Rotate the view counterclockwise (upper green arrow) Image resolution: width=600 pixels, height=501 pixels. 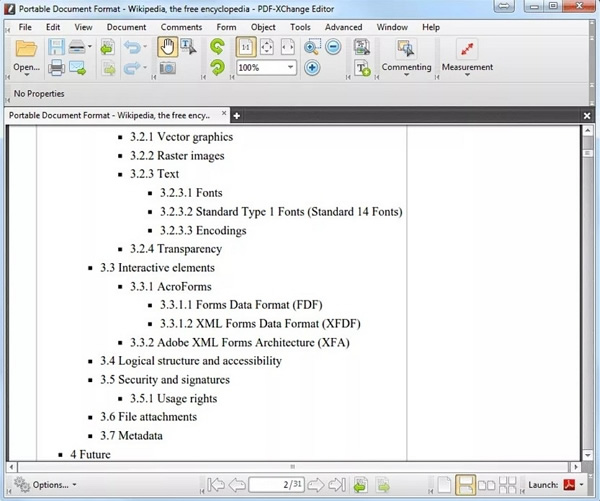point(217,47)
